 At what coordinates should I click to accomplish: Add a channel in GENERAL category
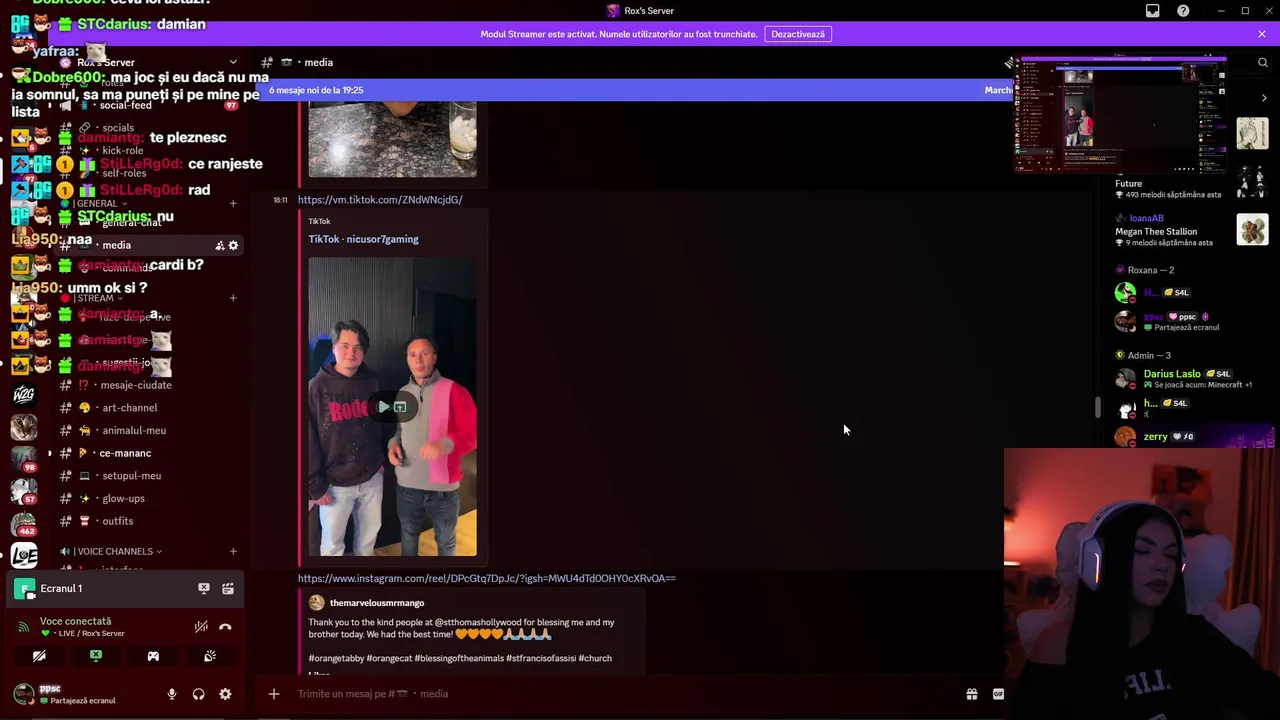(233, 204)
